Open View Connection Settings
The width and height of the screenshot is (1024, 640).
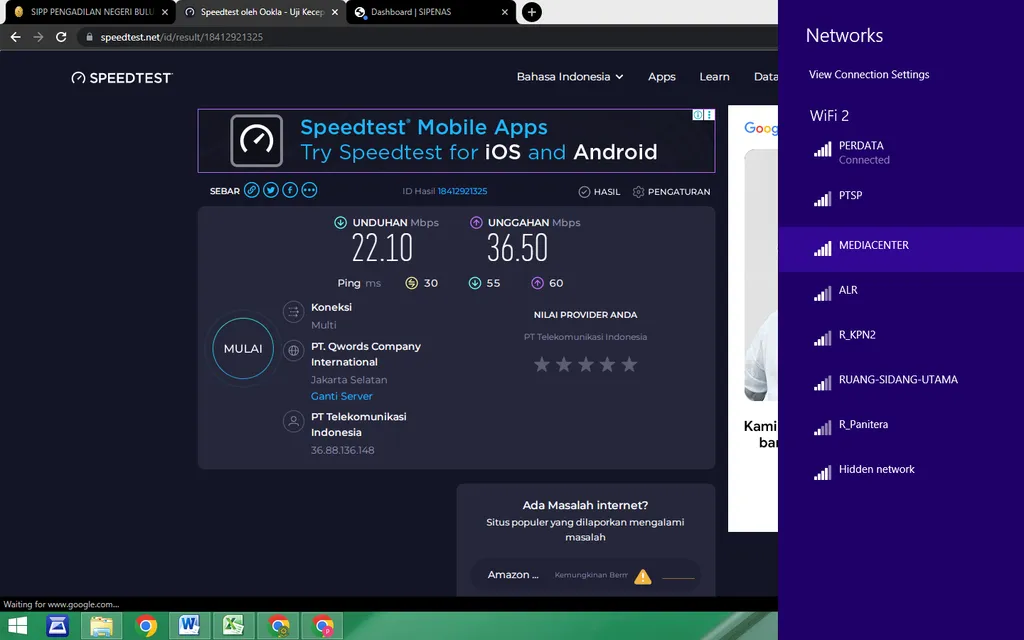(x=868, y=75)
